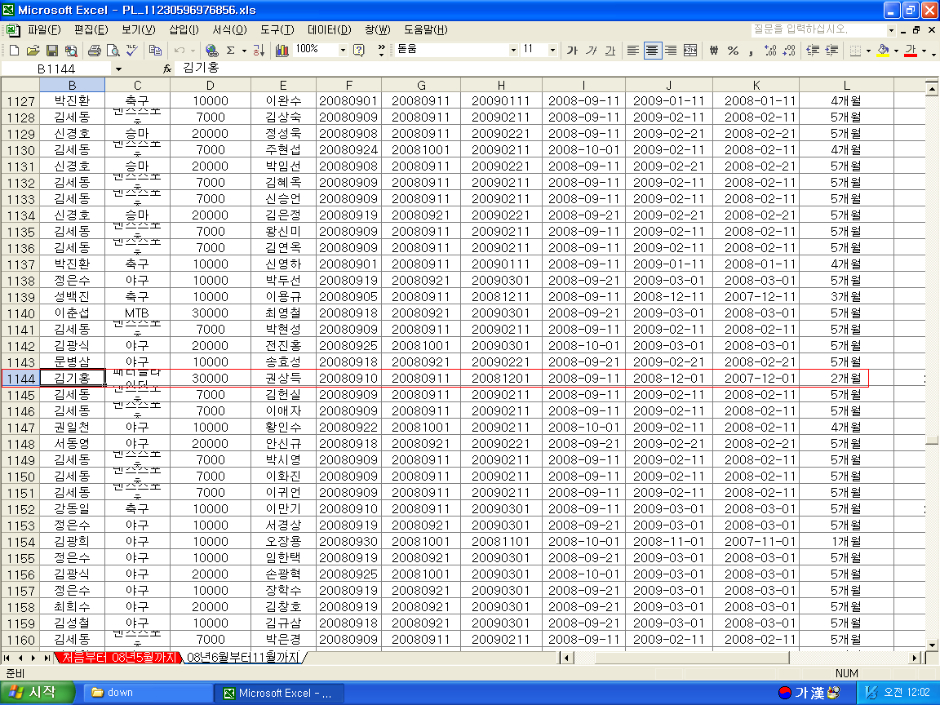Click Merge and Center icon
Image resolution: width=940 pixels, height=705 pixels.
click(x=690, y=50)
